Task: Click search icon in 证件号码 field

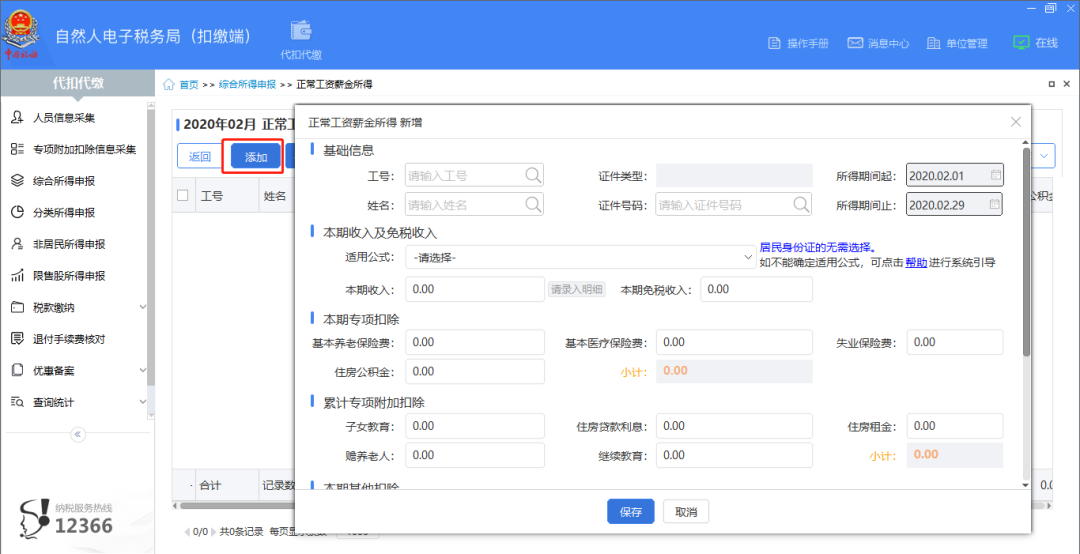Action: tap(801, 205)
